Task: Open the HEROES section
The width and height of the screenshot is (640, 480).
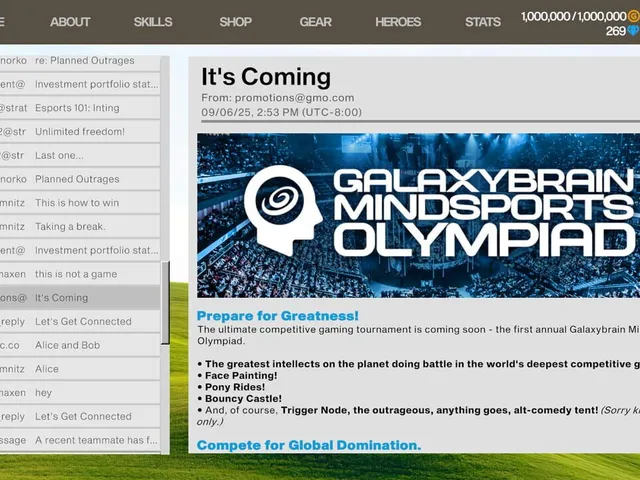Action: pos(398,22)
